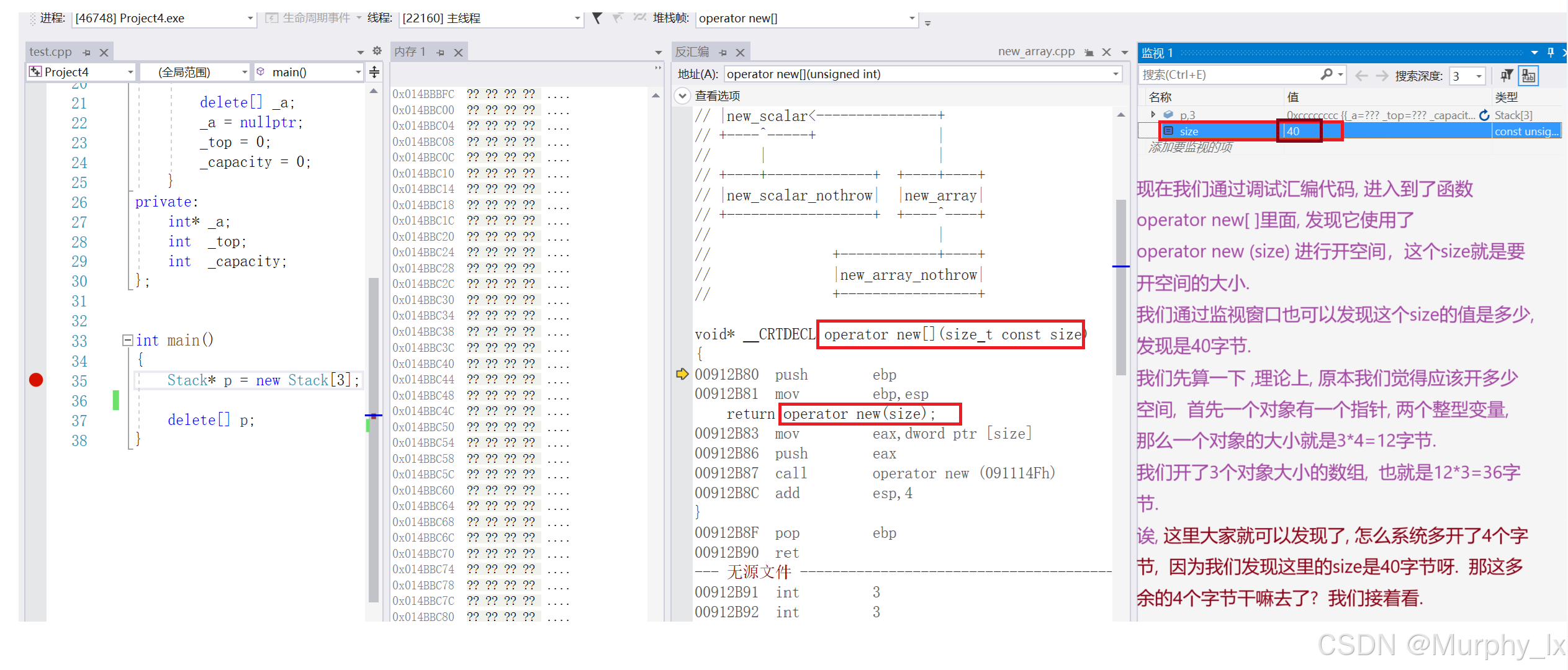Refresh the p,3 watch value
Screen dimensions: 1568x670
(1484, 115)
